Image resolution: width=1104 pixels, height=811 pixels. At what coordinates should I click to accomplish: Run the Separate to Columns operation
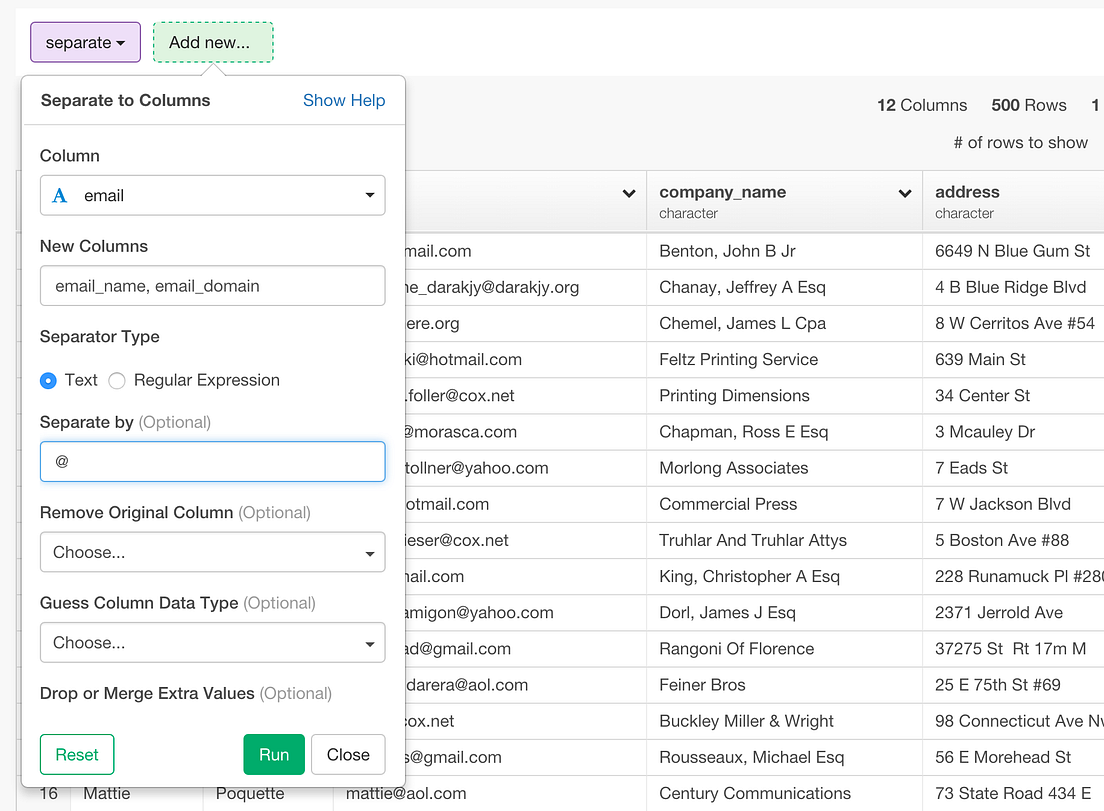pos(274,755)
